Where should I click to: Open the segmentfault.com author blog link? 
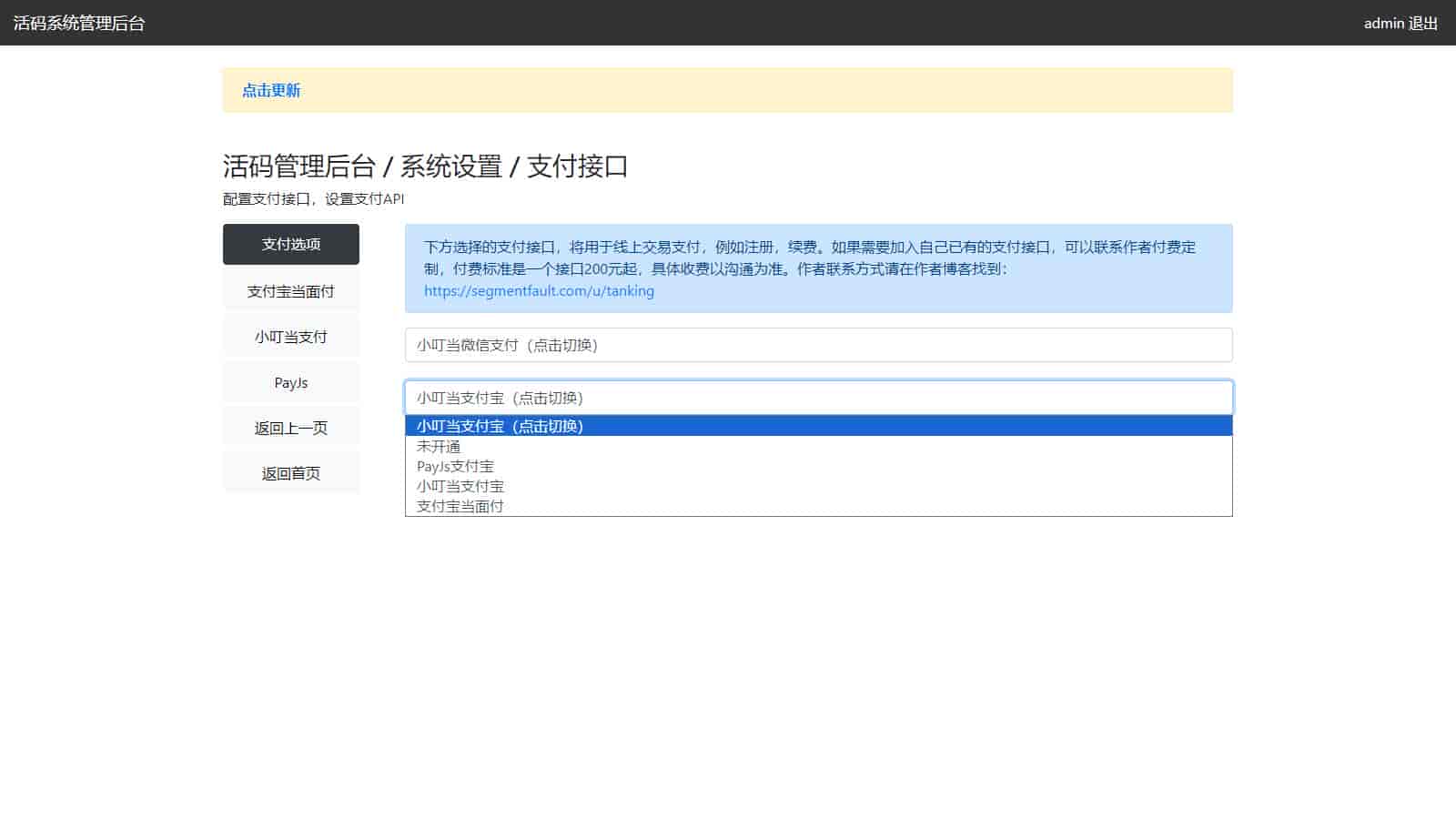click(x=539, y=291)
